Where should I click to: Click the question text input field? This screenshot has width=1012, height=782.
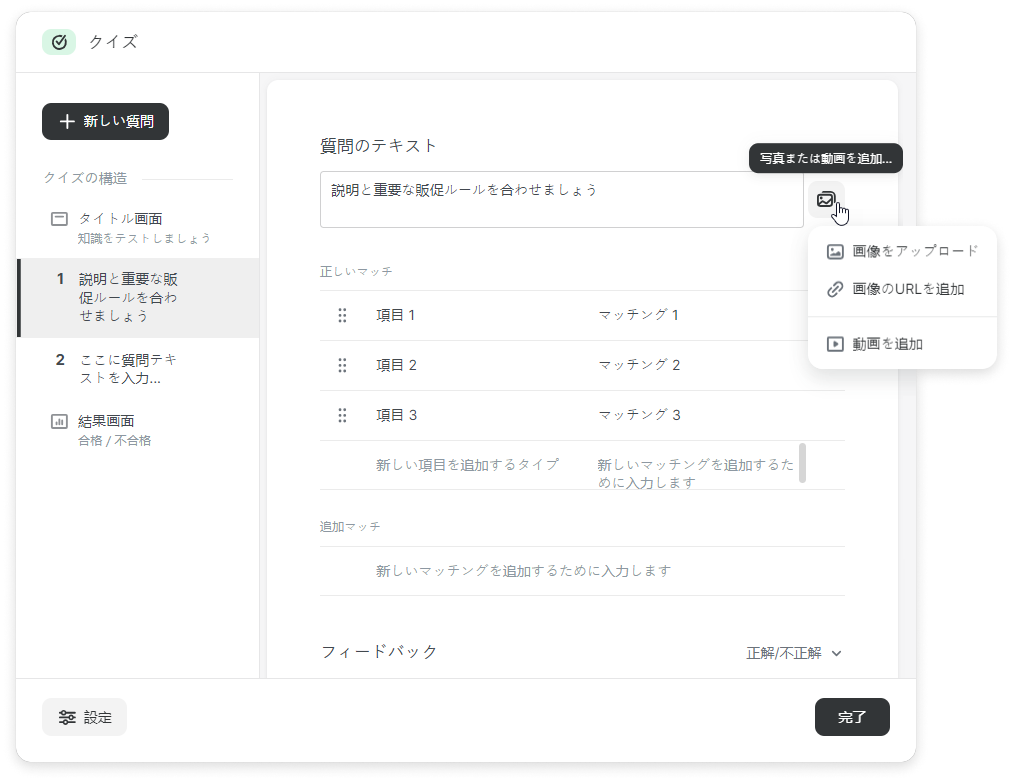tap(561, 200)
